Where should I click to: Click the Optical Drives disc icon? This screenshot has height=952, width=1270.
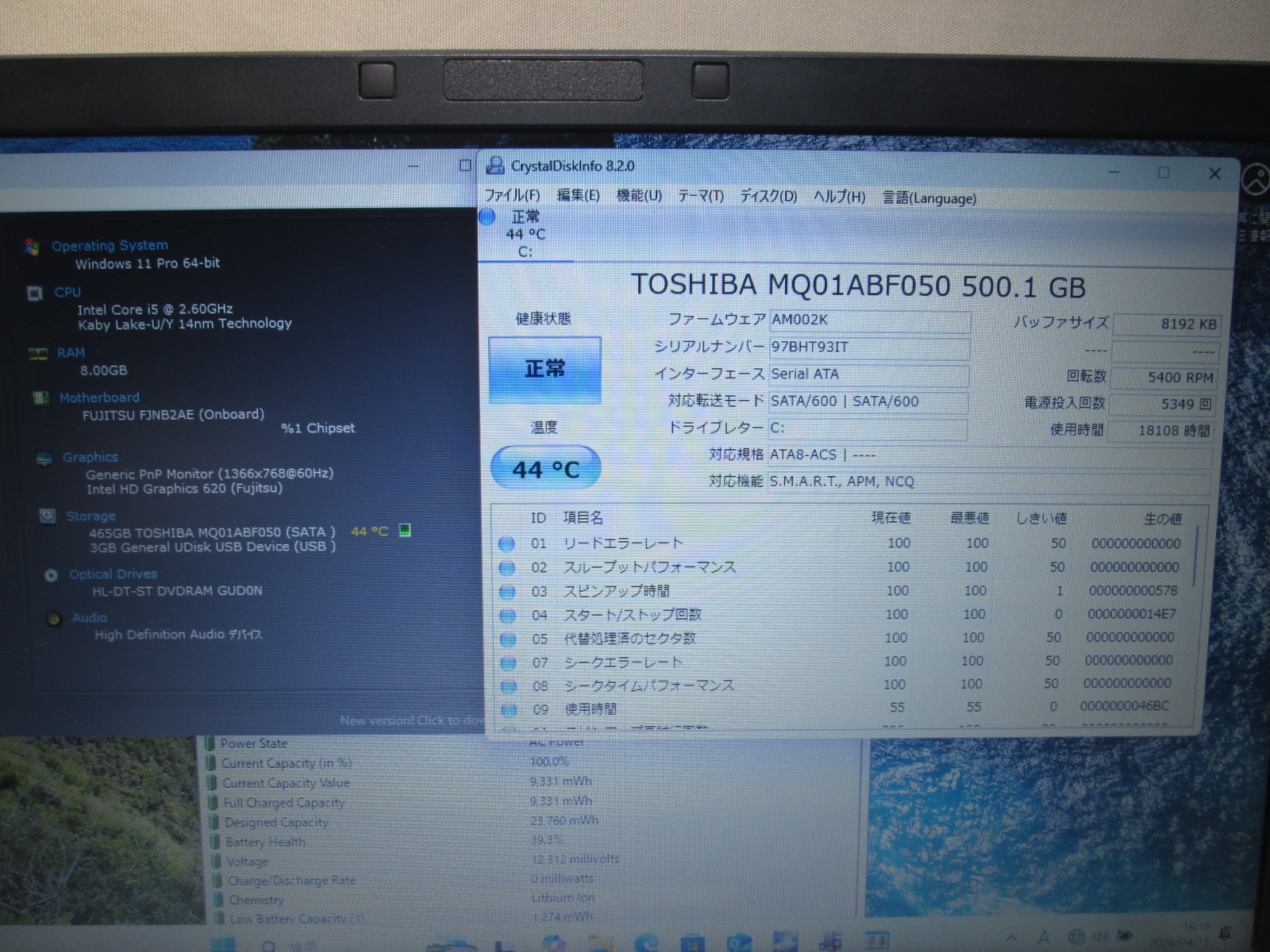(52, 575)
